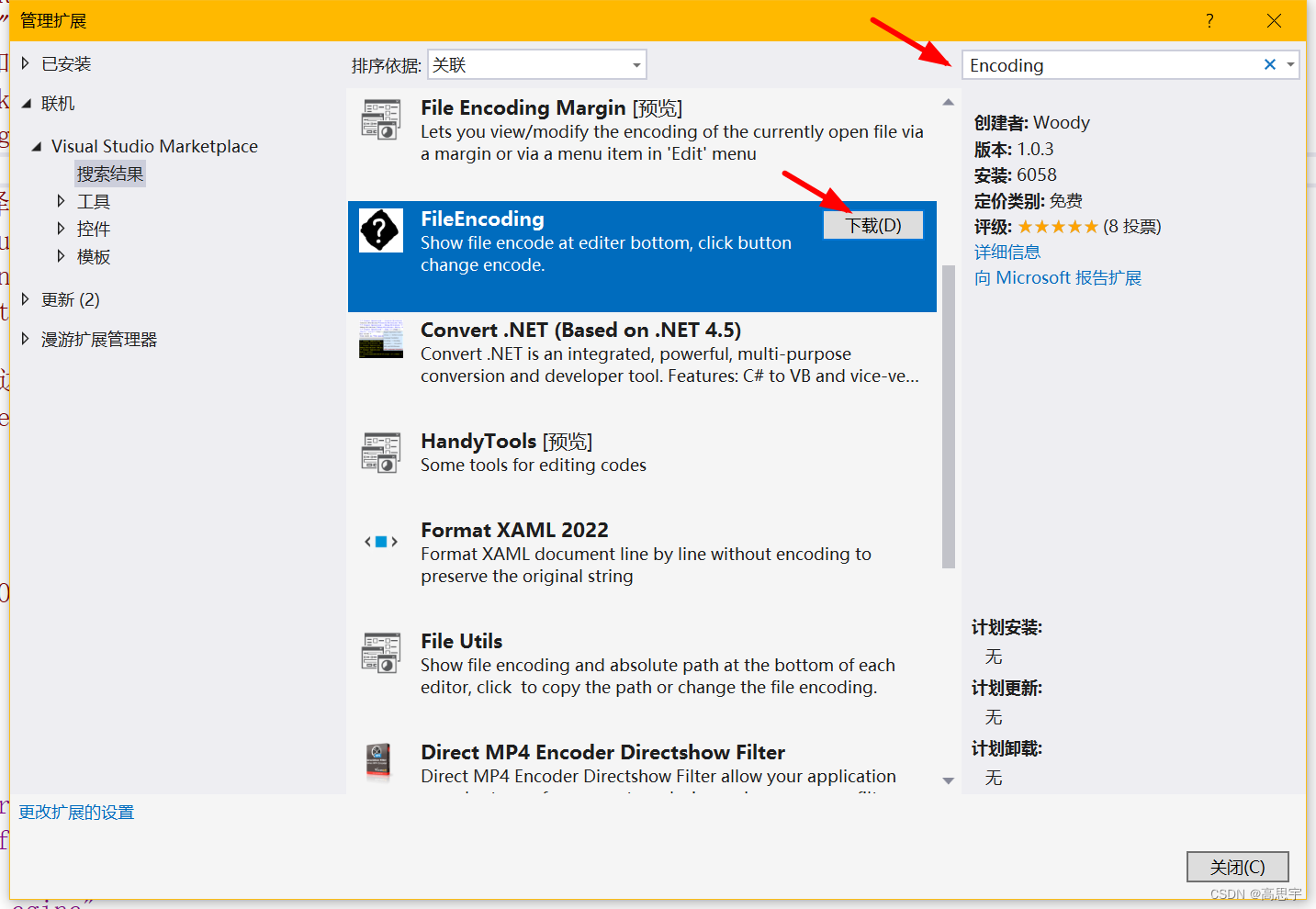Click the five-star rating in details
Viewport: 1316px width, 909px height.
pyautogui.click(x=1058, y=226)
